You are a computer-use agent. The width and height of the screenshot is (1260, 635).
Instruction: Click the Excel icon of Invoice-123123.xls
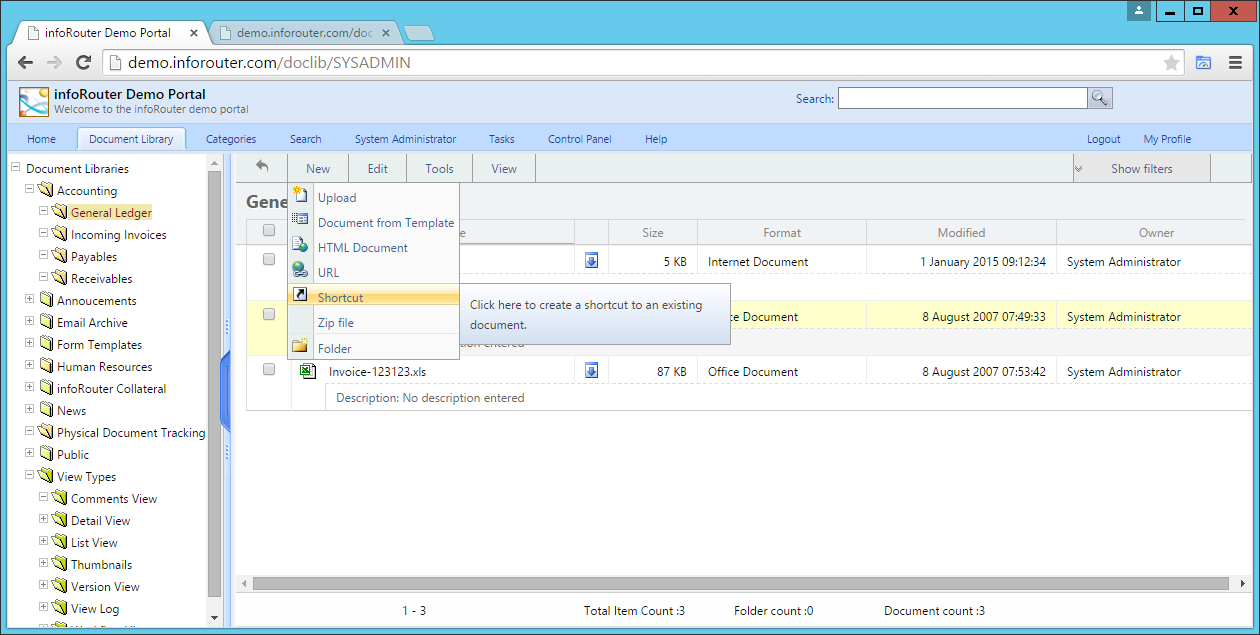[x=308, y=371]
